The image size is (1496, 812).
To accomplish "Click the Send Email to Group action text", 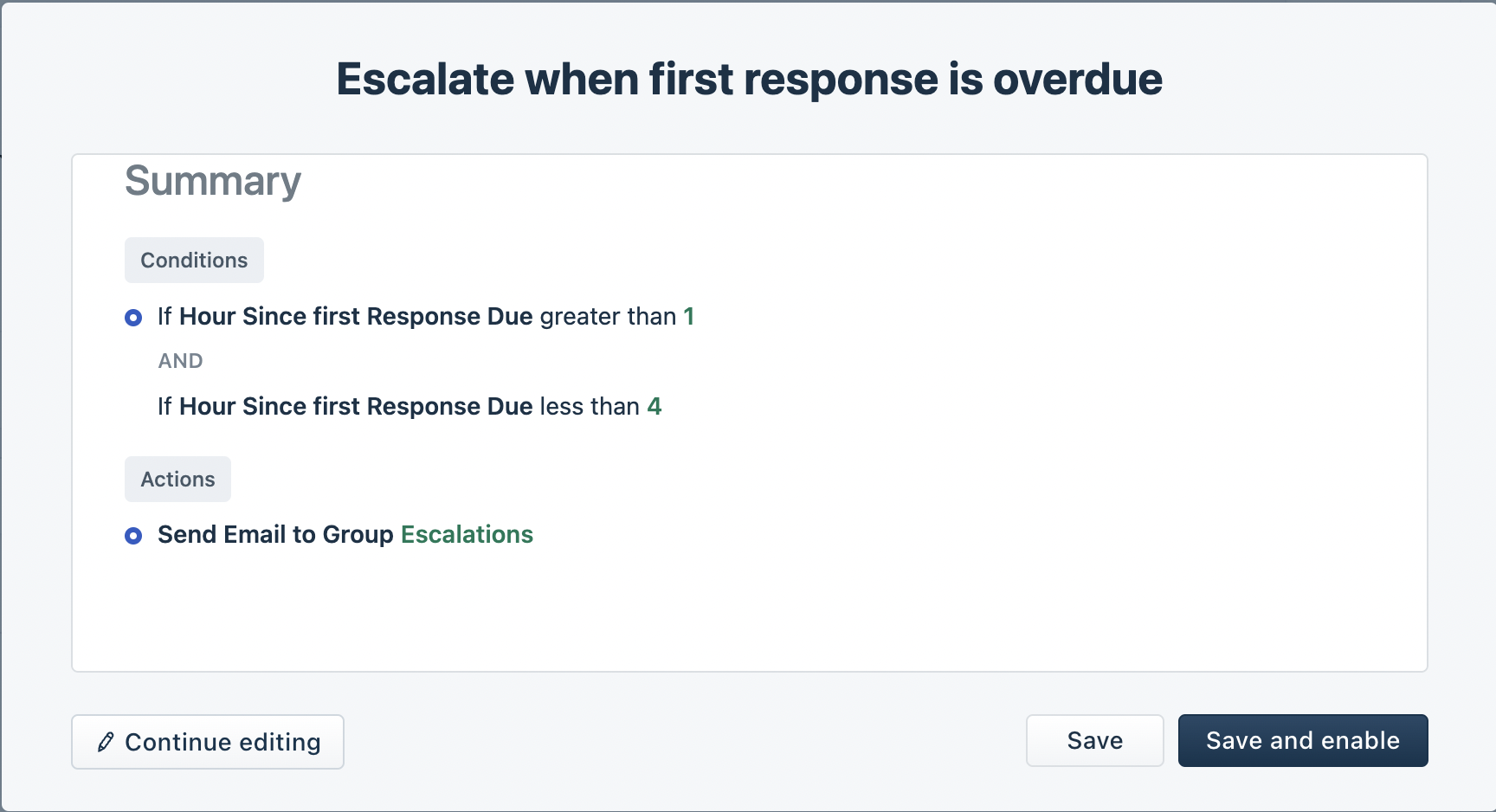I will point(277,534).
